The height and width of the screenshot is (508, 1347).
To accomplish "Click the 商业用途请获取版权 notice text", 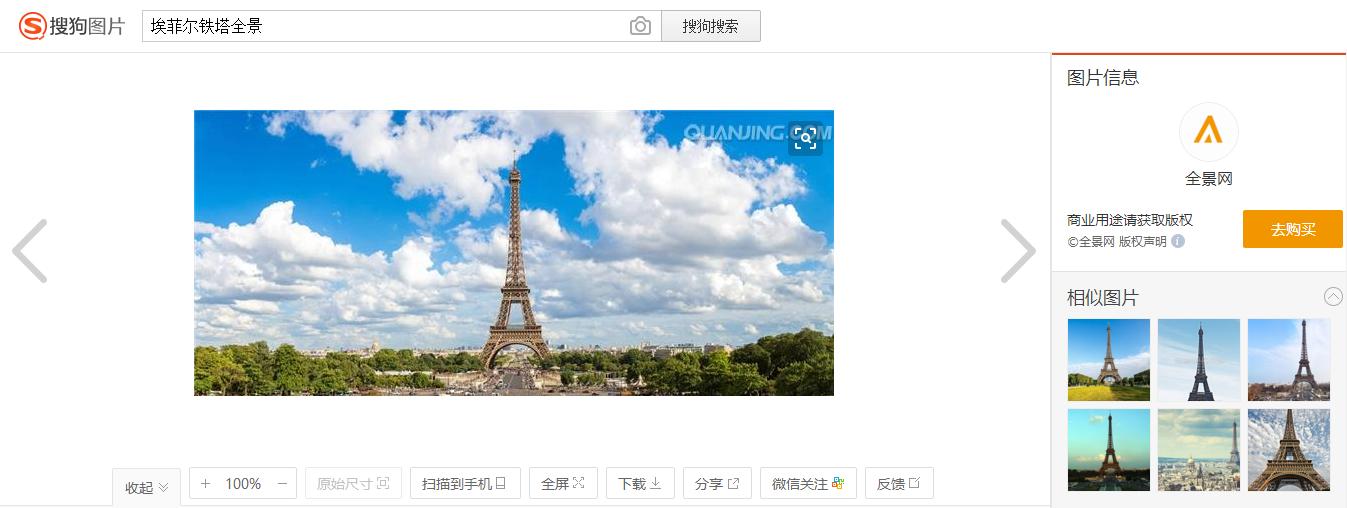I will (1130, 220).
